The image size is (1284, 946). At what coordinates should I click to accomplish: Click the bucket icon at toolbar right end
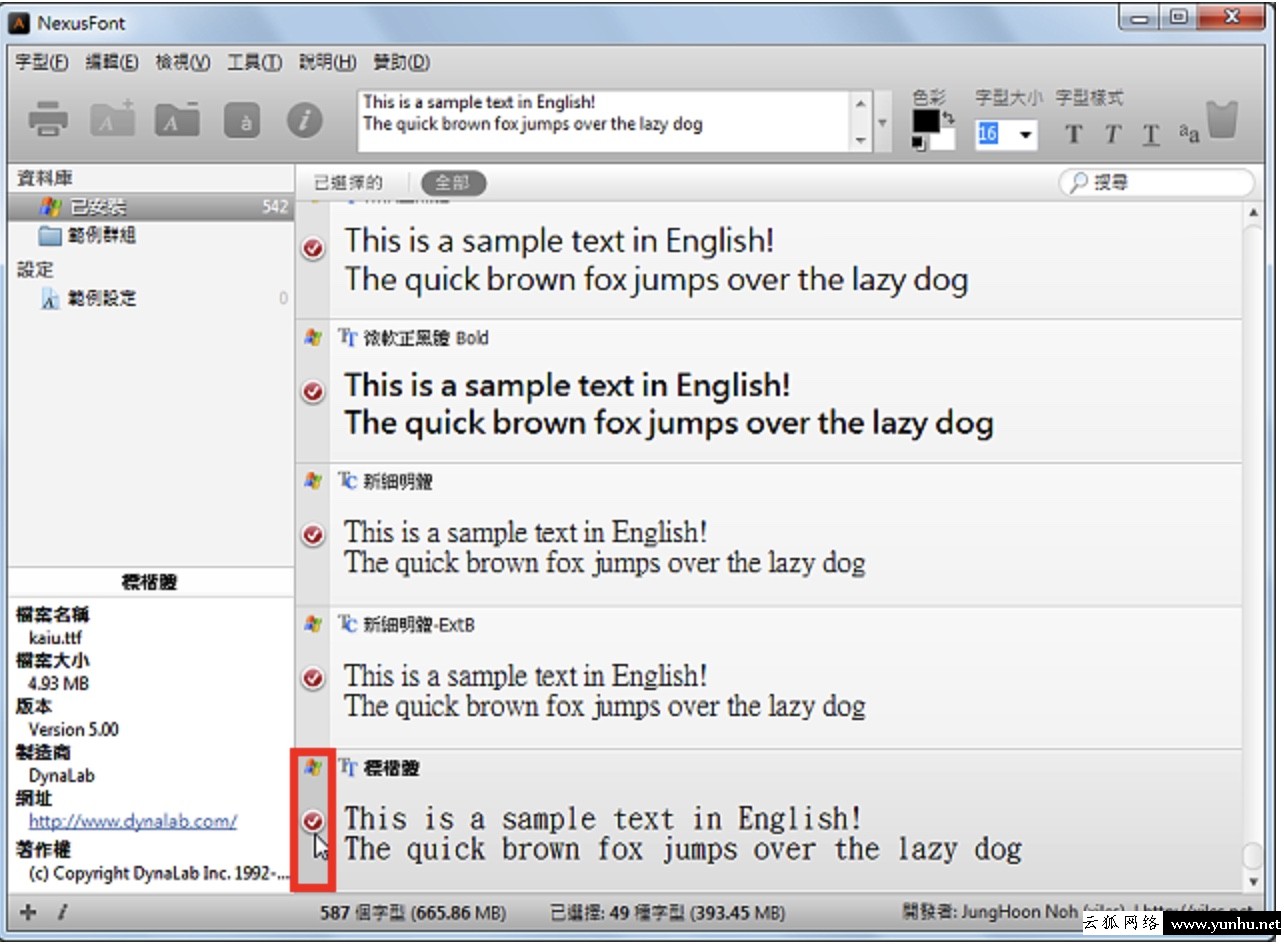pyautogui.click(x=1223, y=119)
